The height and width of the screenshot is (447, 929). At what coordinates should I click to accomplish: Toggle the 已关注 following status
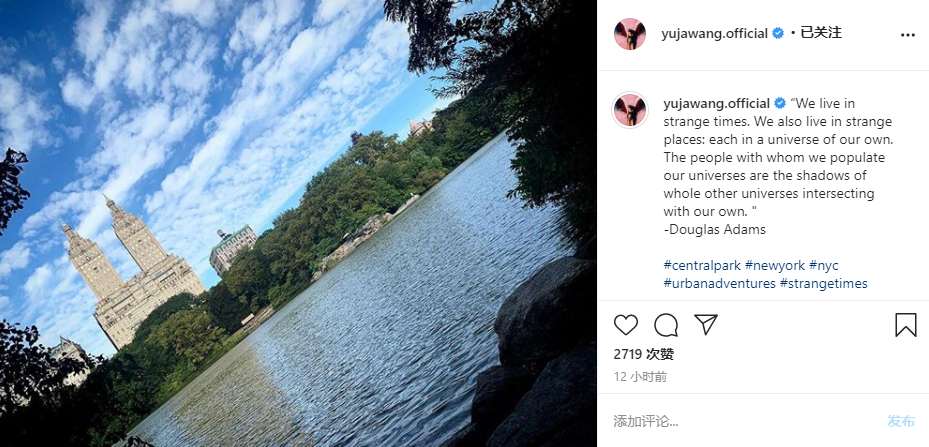tap(821, 33)
